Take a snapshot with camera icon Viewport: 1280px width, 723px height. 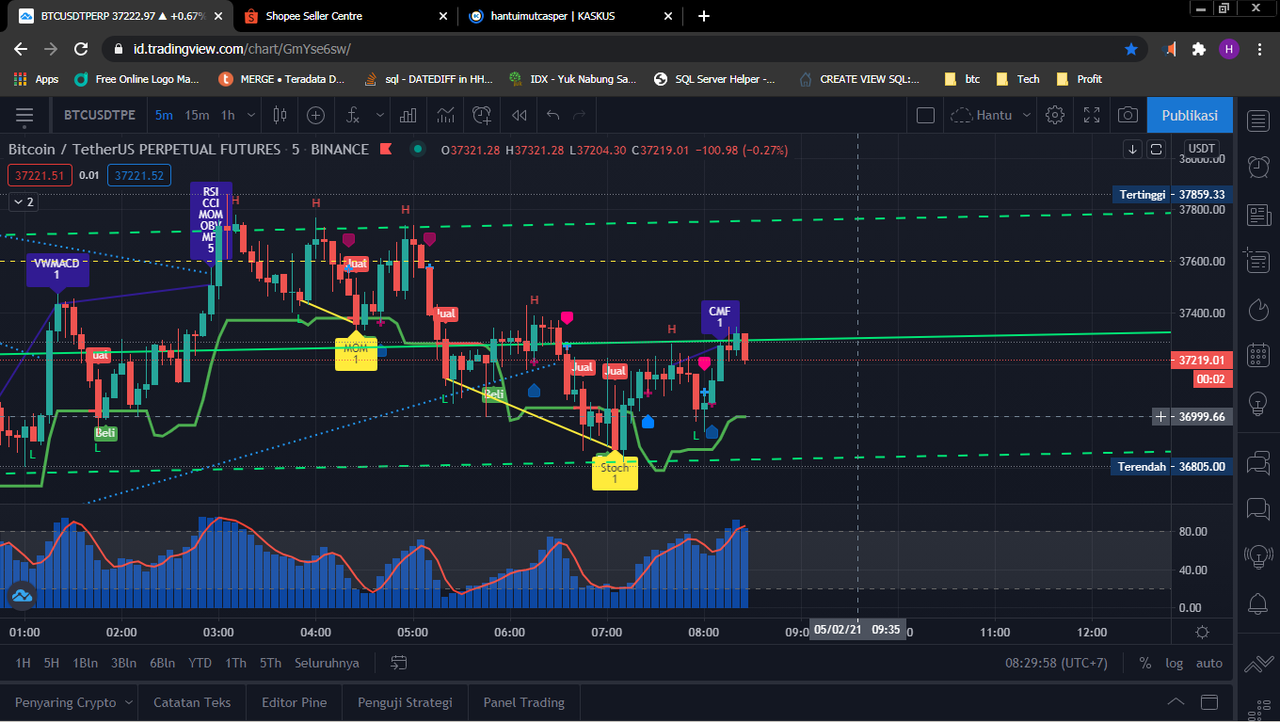1128,115
